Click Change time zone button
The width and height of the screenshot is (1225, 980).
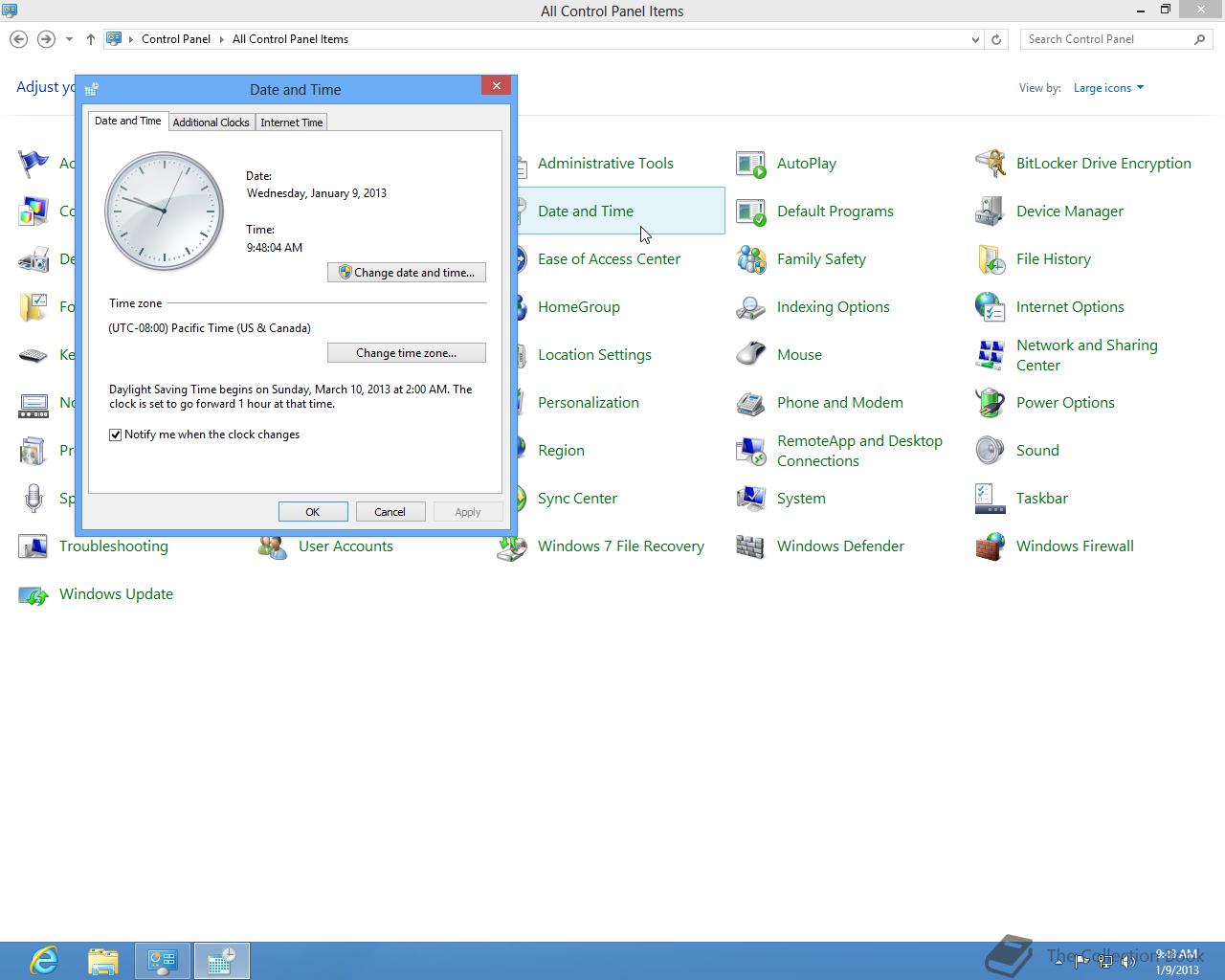(407, 353)
